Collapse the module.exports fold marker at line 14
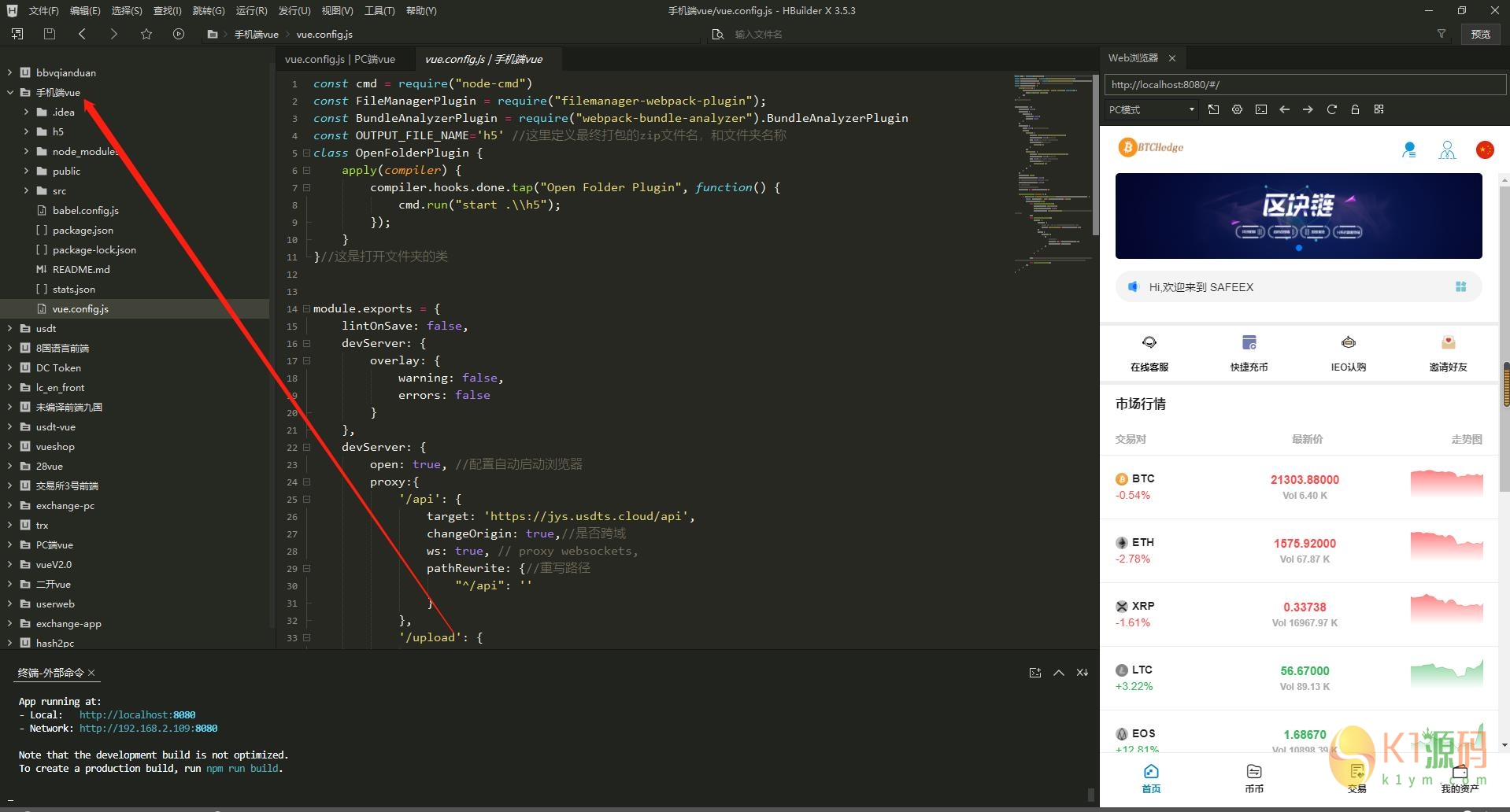Viewport: 1510px width, 812px height. (x=306, y=308)
